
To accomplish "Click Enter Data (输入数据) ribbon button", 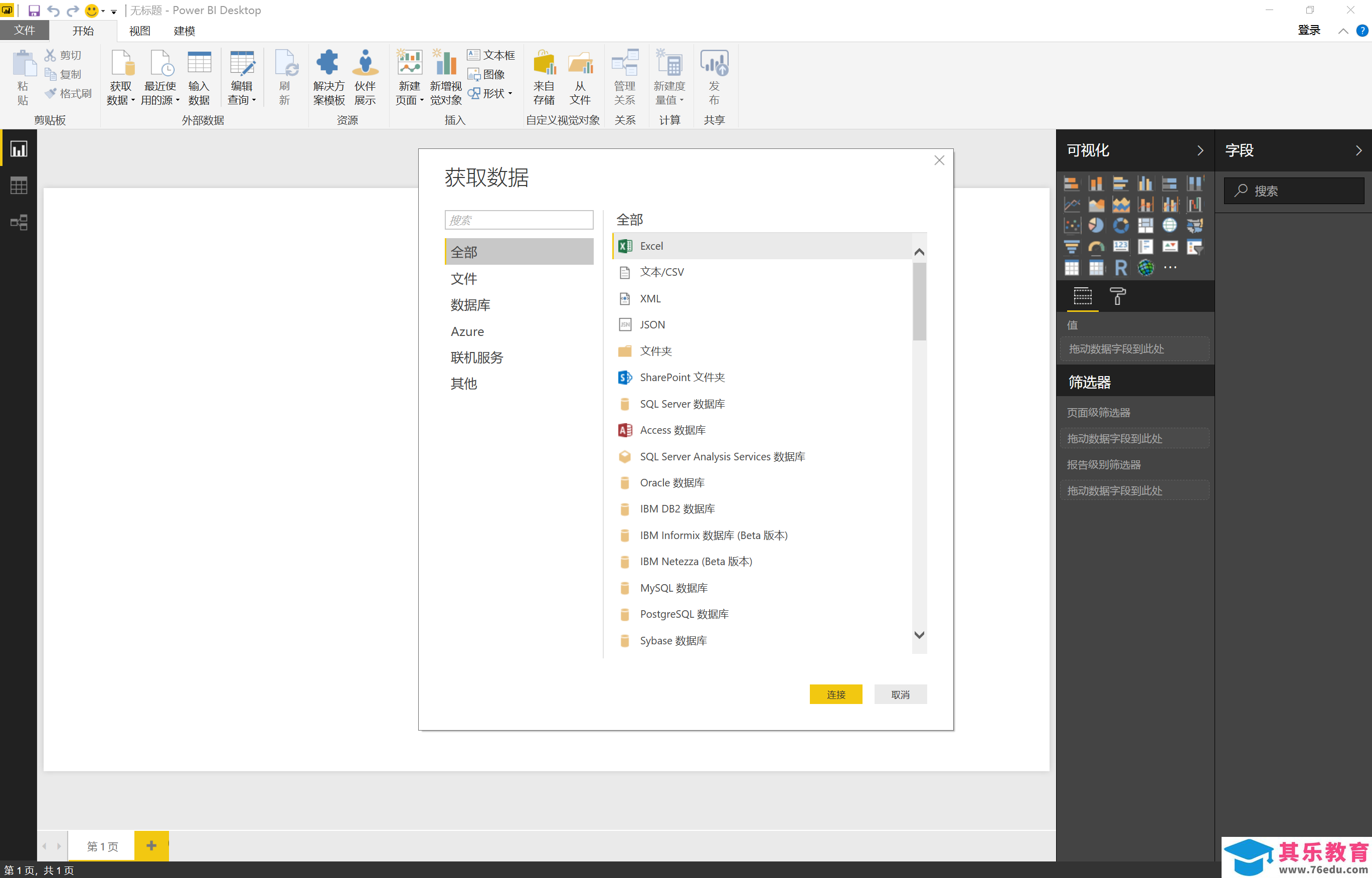I will [199, 77].
